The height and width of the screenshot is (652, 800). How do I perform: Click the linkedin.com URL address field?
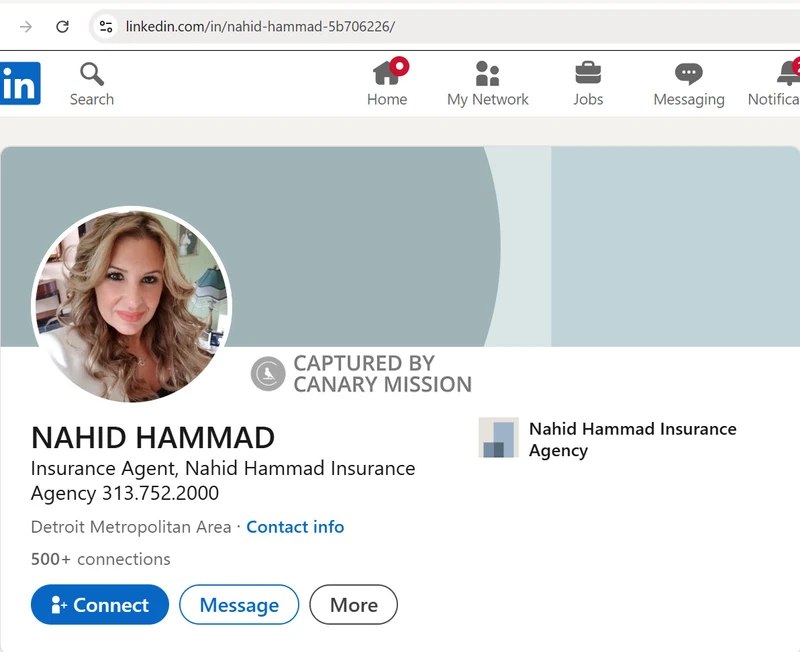click(x=444, y=27)
